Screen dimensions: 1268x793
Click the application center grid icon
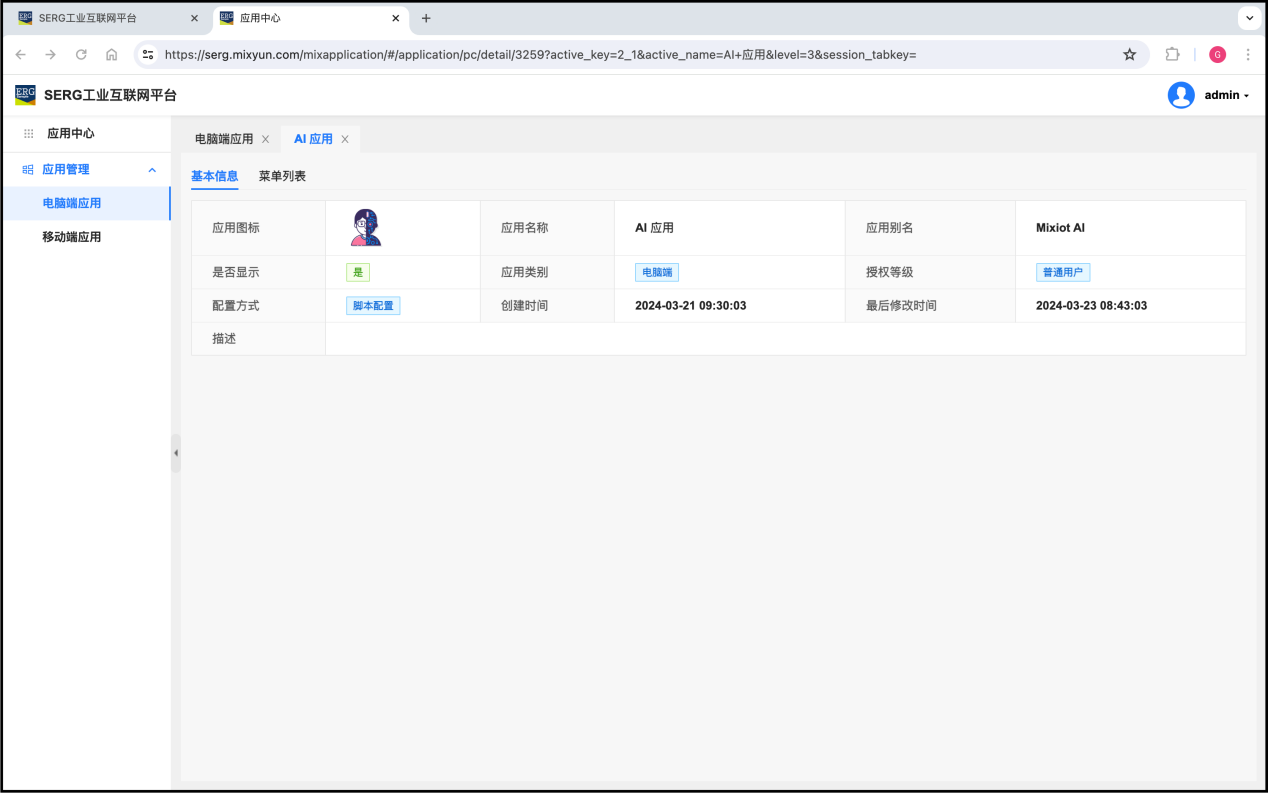pyautogui.click(x=28, y=133)
